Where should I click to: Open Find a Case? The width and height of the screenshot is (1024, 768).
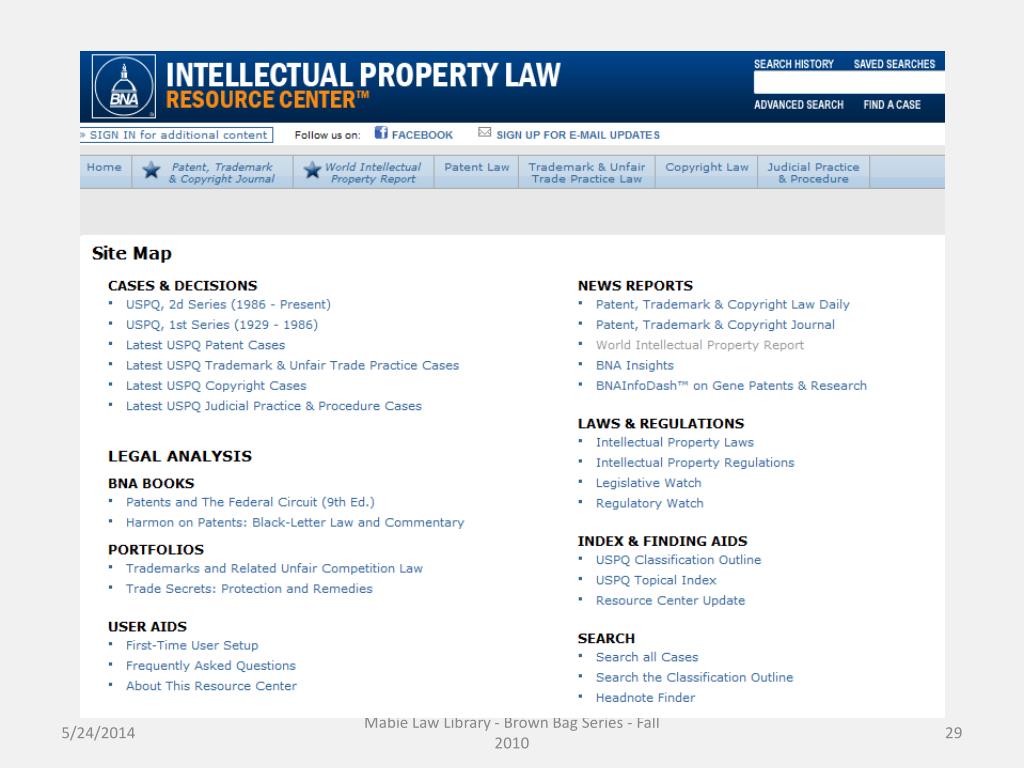pyautogui.click(x=891, y=104)
